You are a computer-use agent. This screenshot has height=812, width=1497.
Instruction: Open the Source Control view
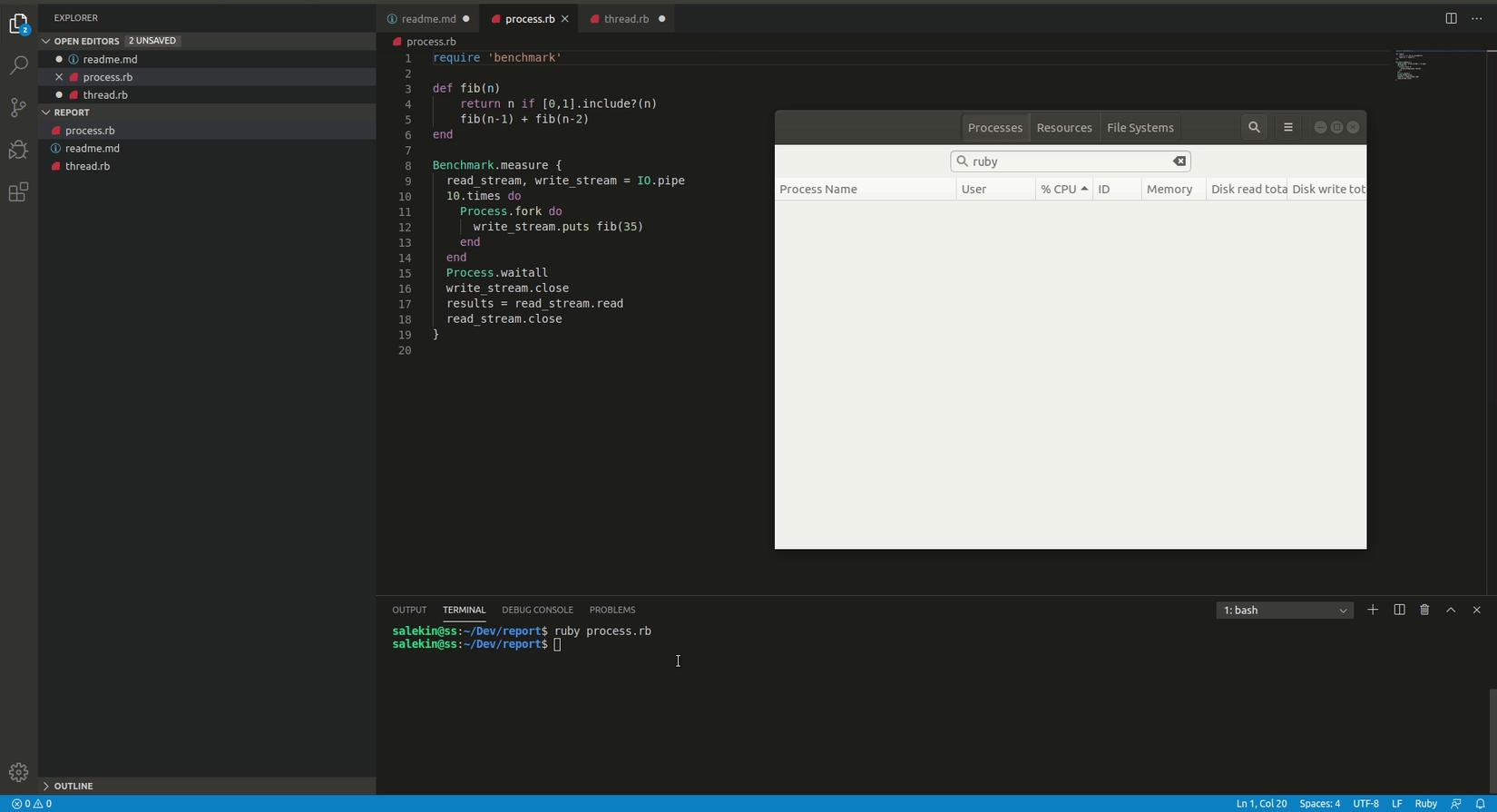pyautogui.click(x=18, y=108)
